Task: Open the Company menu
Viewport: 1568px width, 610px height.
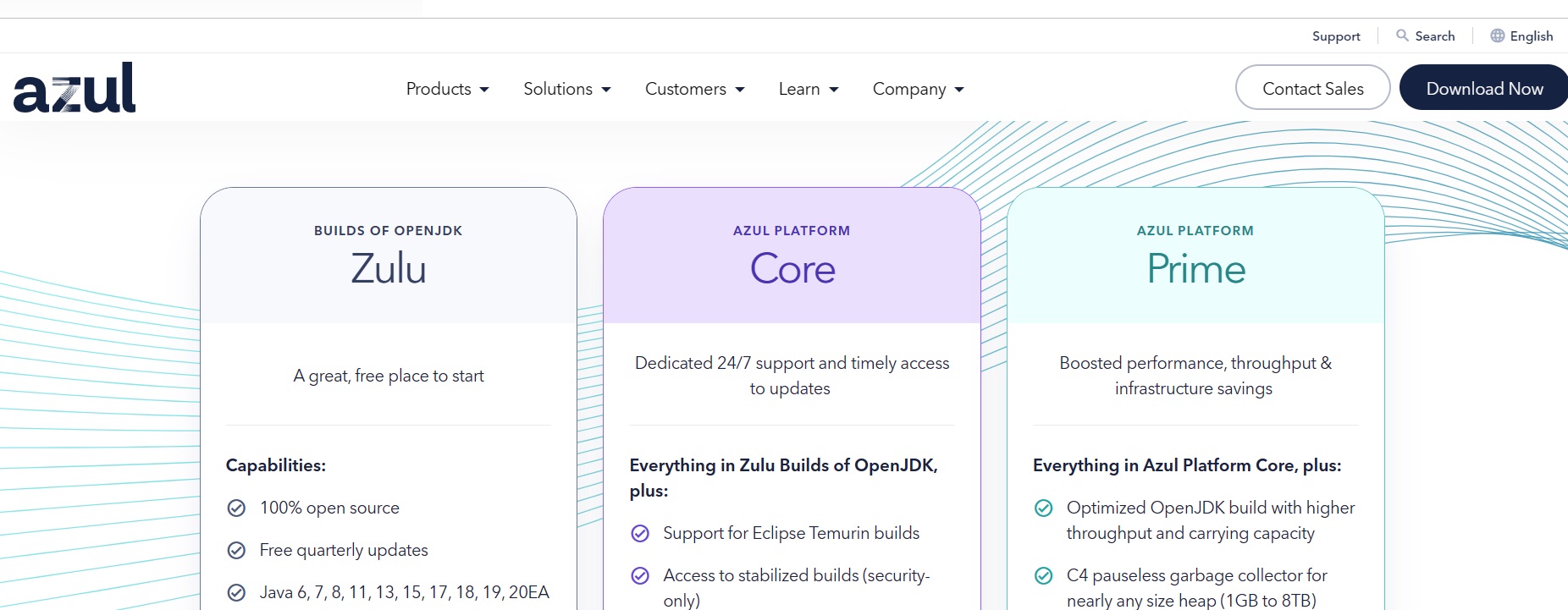Action: tap(919, 89)
